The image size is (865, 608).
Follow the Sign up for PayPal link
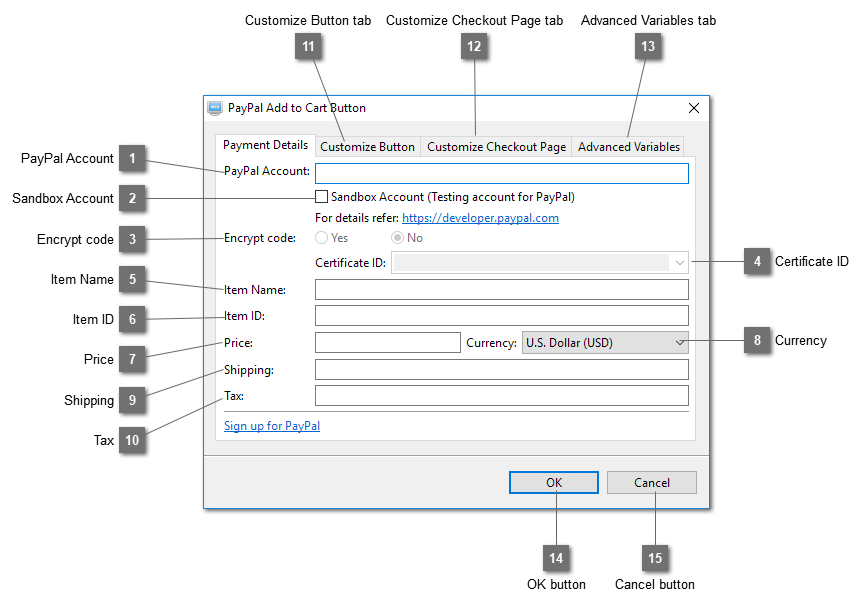click(272, 426)
